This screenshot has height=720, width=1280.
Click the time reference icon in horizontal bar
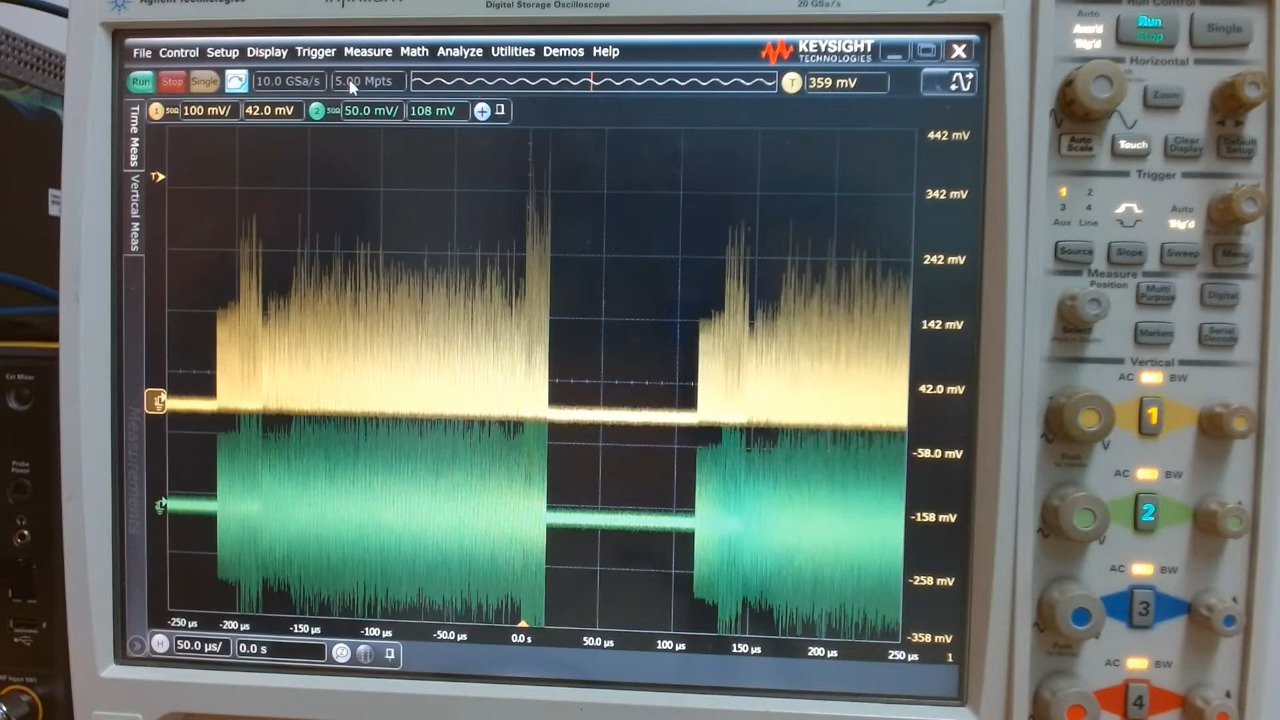(365, 654)
